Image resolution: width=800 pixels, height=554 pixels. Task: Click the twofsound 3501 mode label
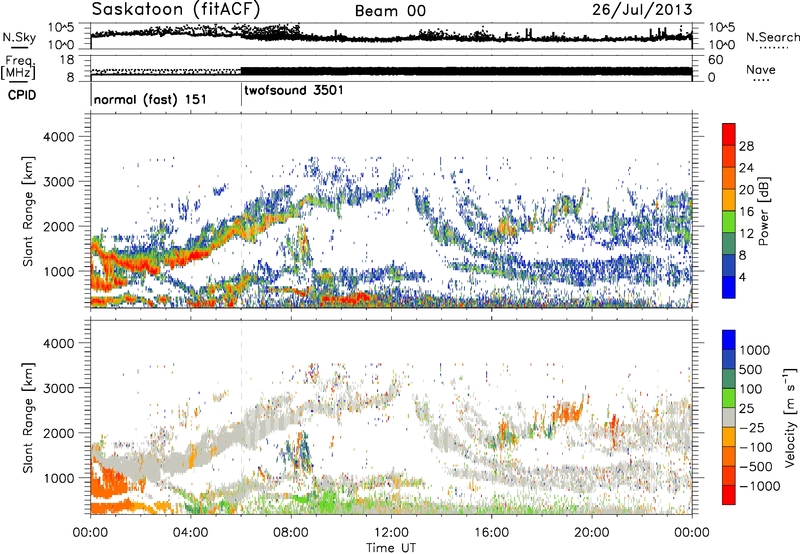[294, 90]
